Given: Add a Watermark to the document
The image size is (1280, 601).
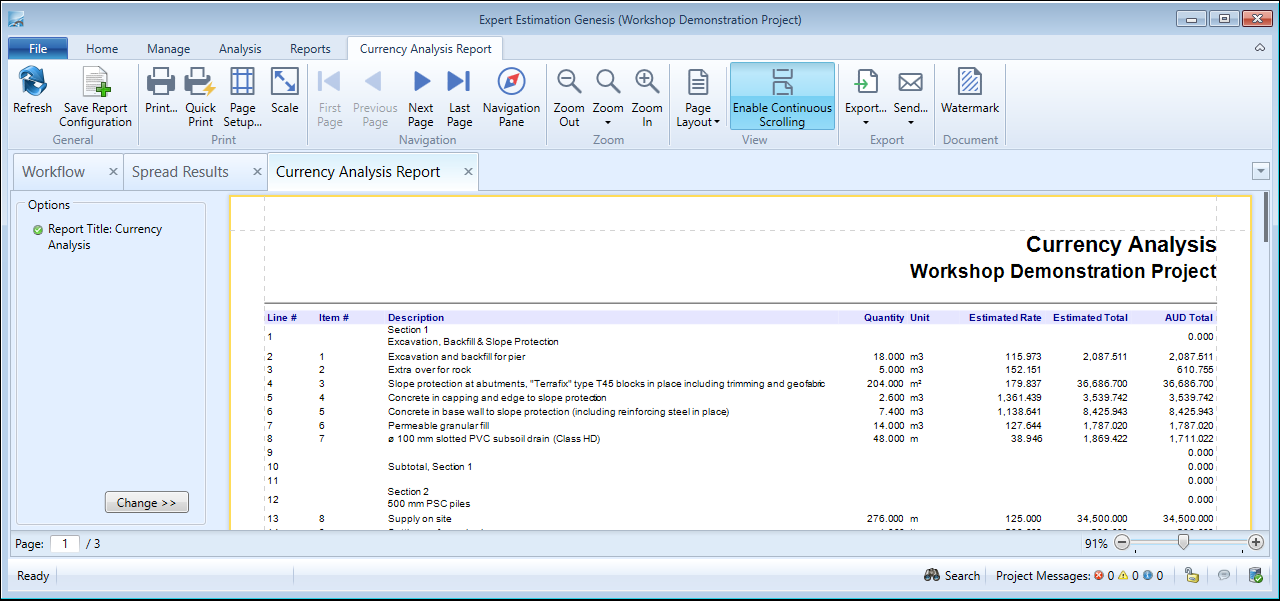Looking at the screenshot, I should click(969, 84).
